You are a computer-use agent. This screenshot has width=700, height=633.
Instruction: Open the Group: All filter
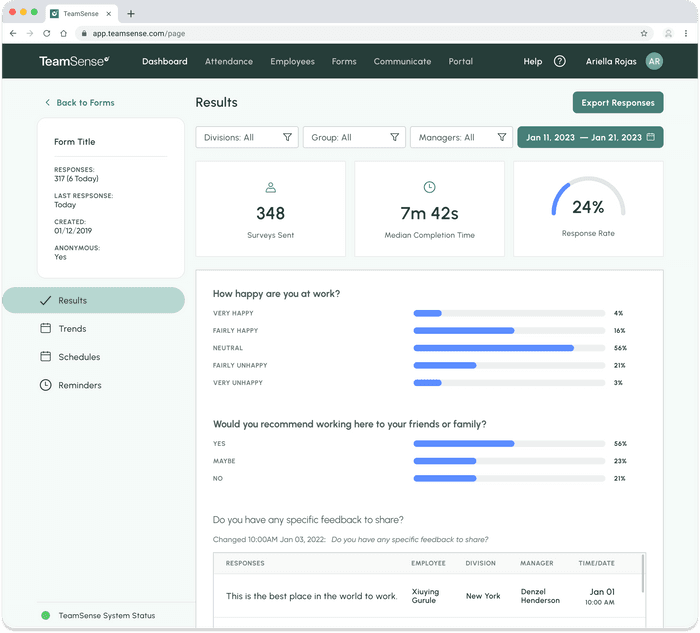click(354, 137)
